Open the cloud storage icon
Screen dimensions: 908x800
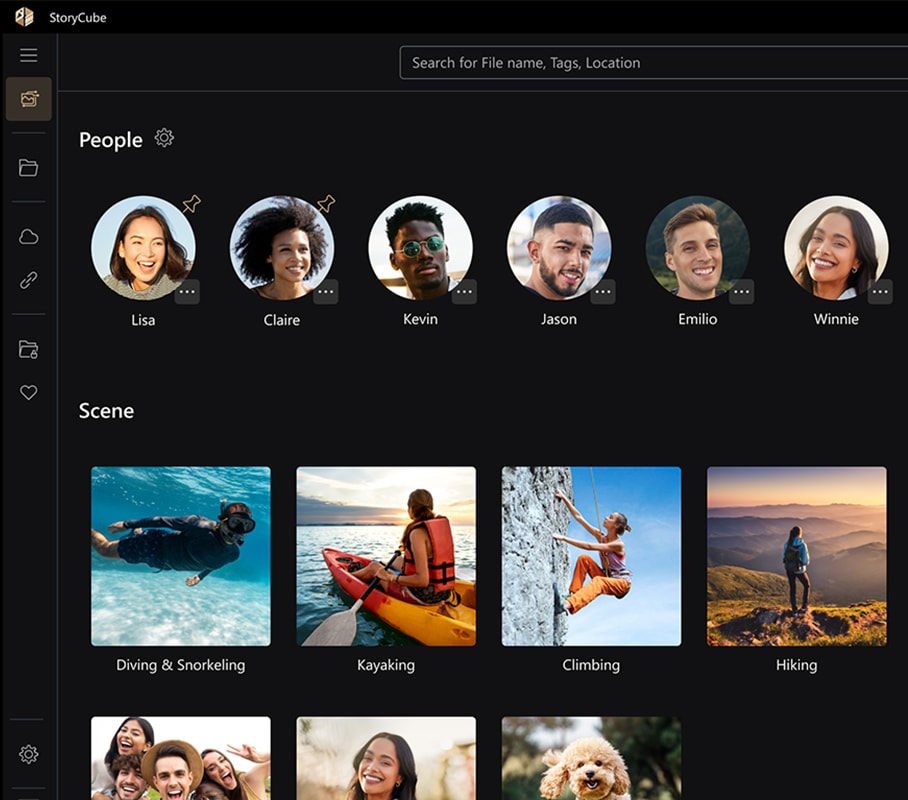tap(29, 237)
